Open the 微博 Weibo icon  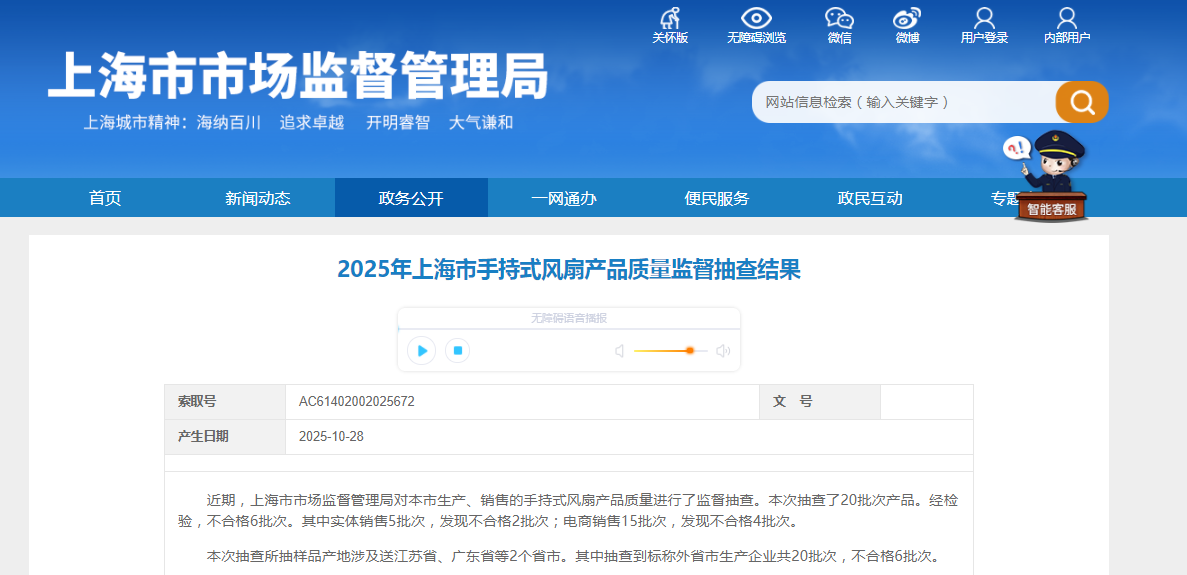907,18
